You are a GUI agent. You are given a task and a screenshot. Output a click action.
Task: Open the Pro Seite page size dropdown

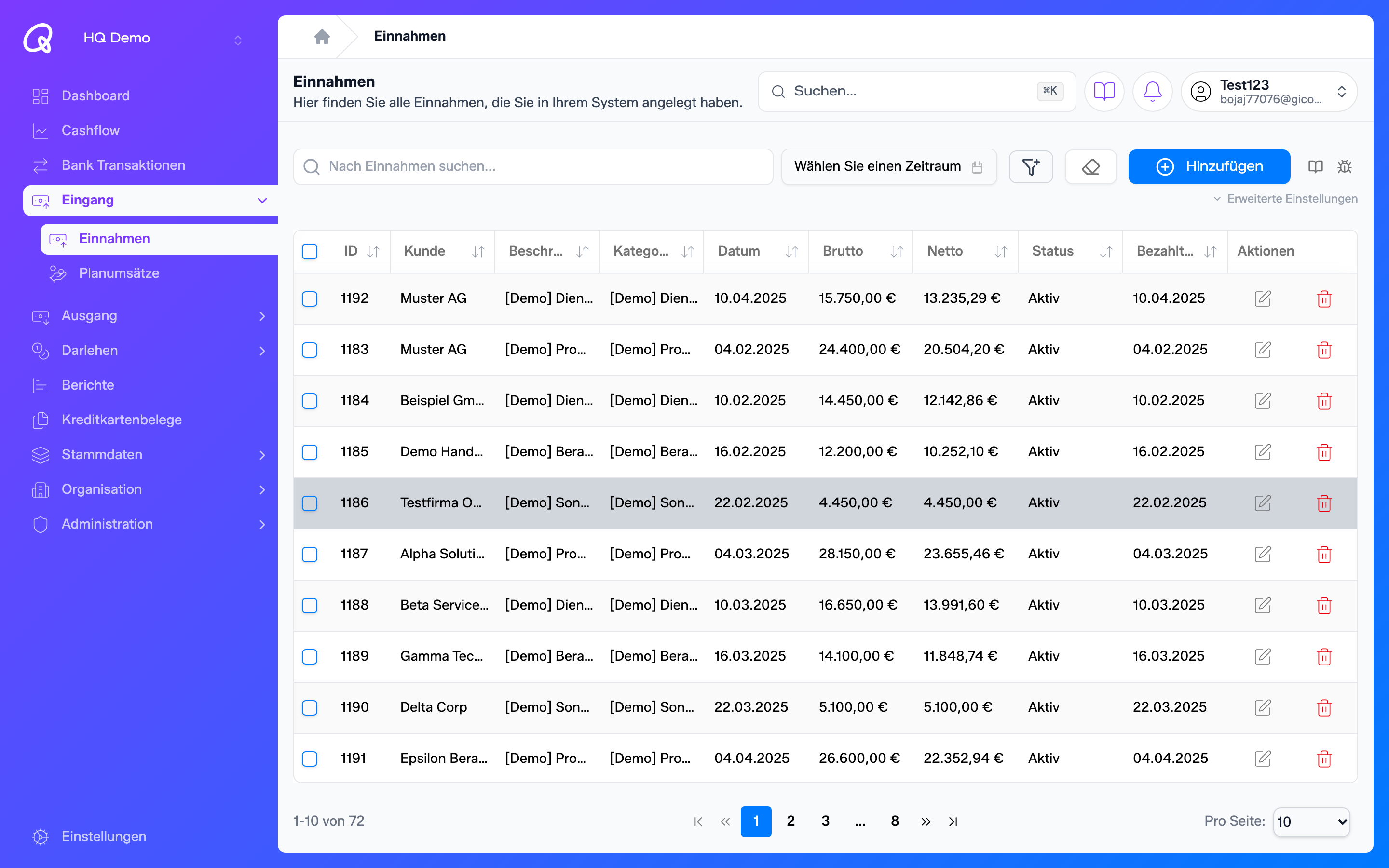[1311, 822]
